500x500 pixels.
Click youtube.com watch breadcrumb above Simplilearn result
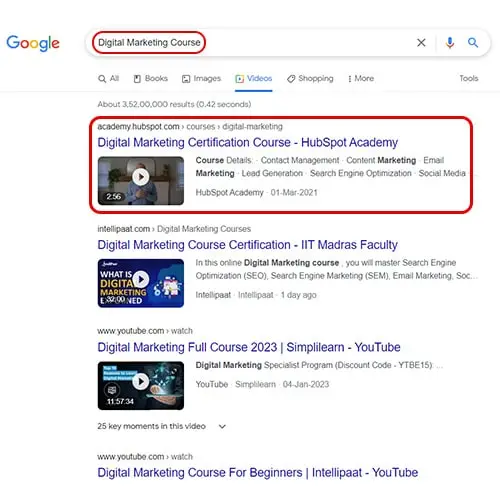pos(145,331)
